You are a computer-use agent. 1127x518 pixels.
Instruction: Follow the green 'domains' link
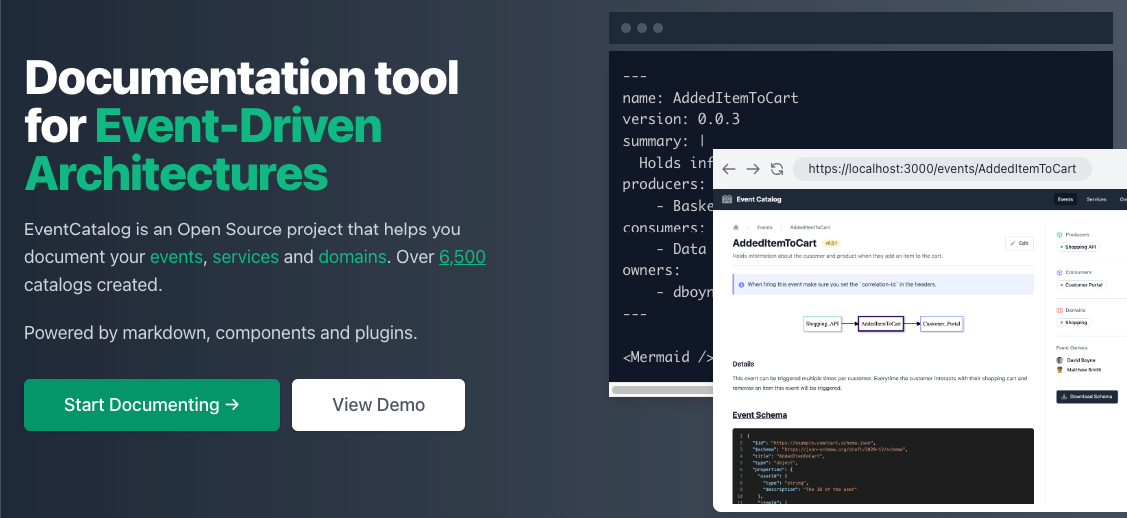click(x=352, y=256)
